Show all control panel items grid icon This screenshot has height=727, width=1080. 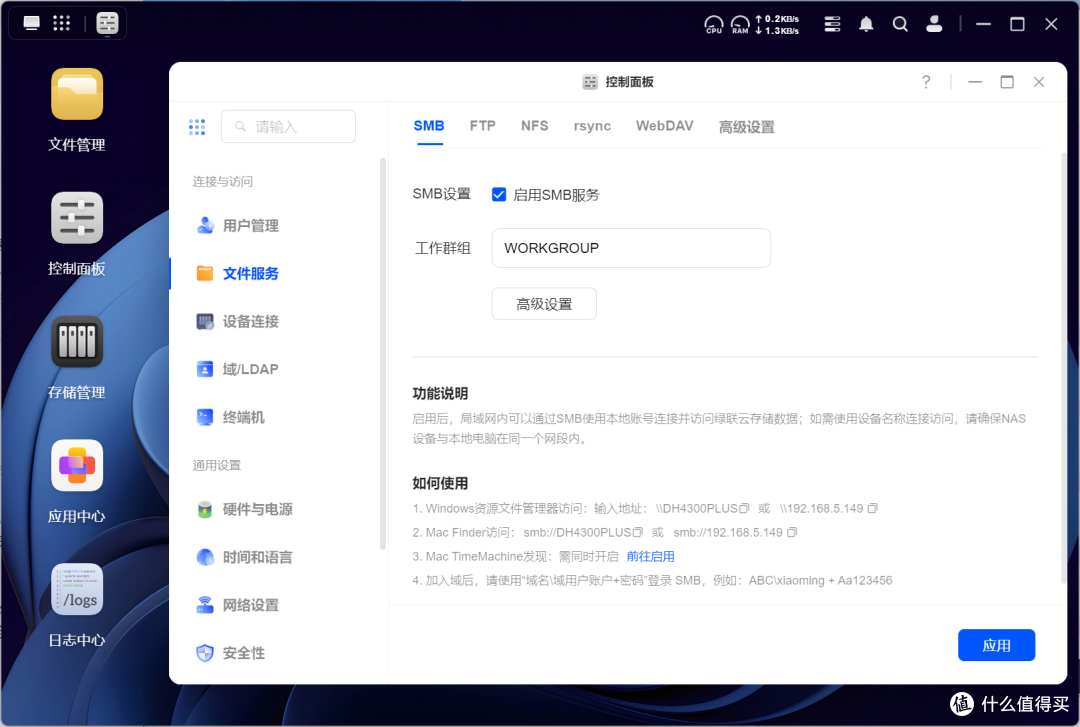(x=197, y=127)
